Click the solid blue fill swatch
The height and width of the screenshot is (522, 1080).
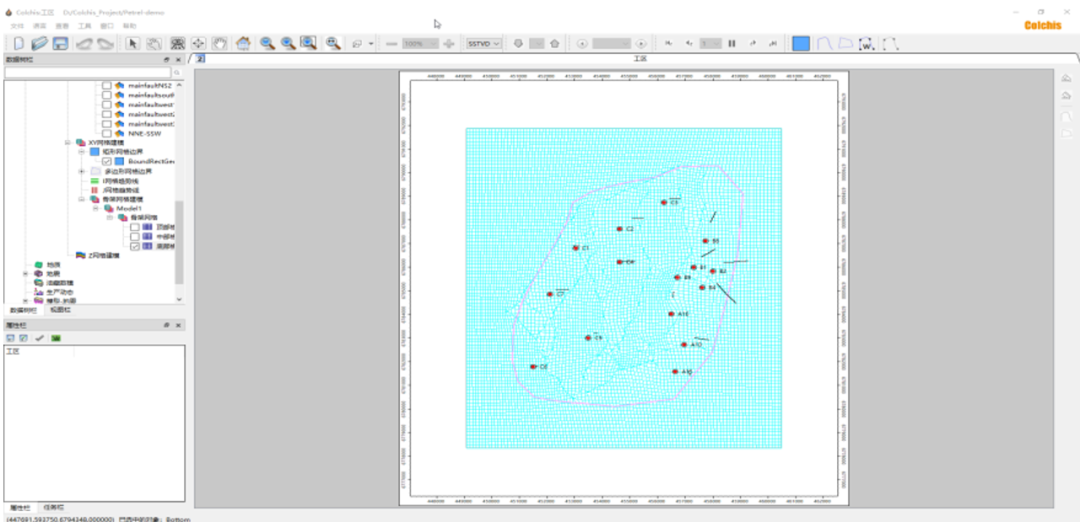pyautogui.click(x=801, y=44)
